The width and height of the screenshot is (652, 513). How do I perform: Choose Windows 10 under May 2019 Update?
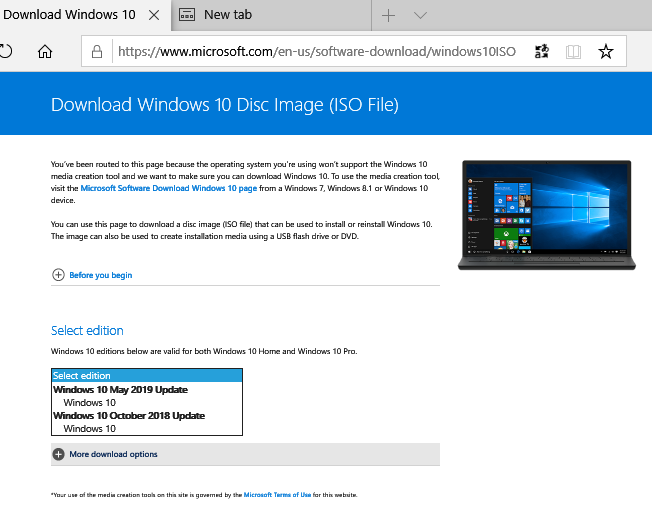coord(89,403)
